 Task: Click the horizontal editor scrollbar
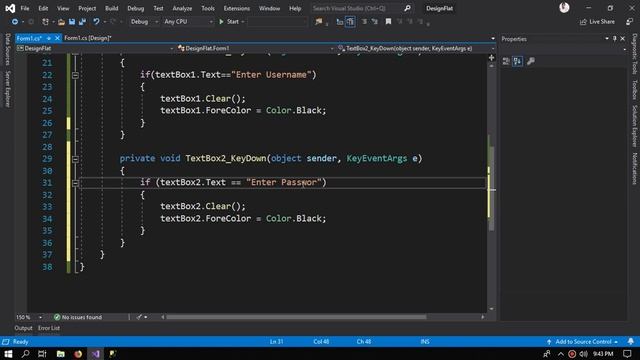pyautogui.click(x=297, y=317)
